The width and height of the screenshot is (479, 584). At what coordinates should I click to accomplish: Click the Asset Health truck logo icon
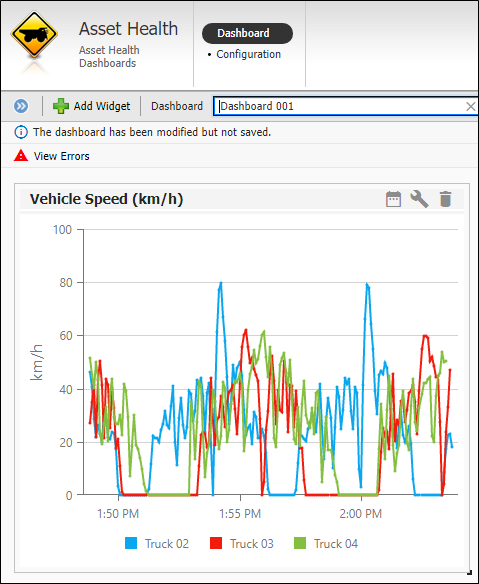pyautogui.click(x=34, y=34)
